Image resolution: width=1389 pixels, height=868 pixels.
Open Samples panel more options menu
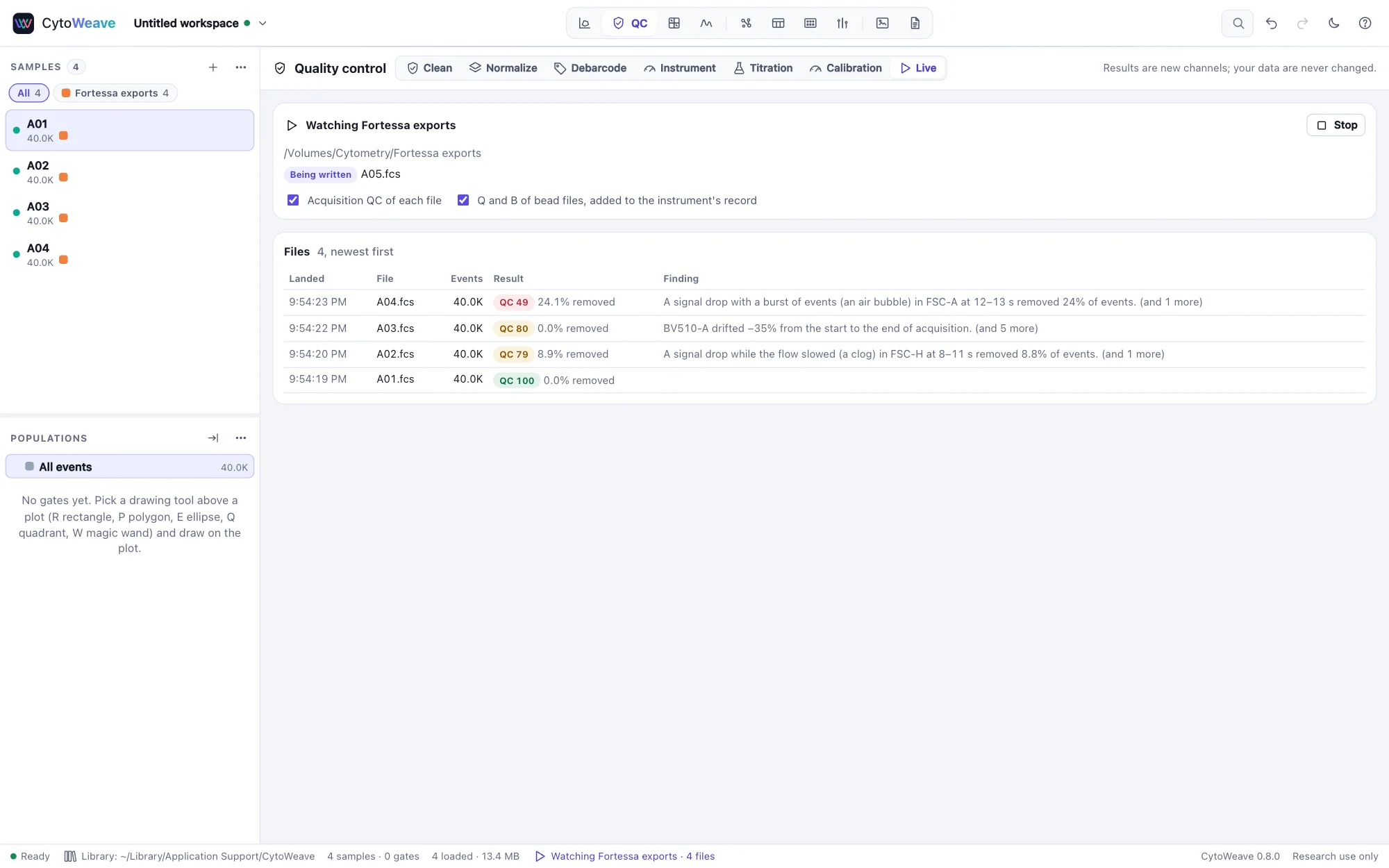coord(241,67)
